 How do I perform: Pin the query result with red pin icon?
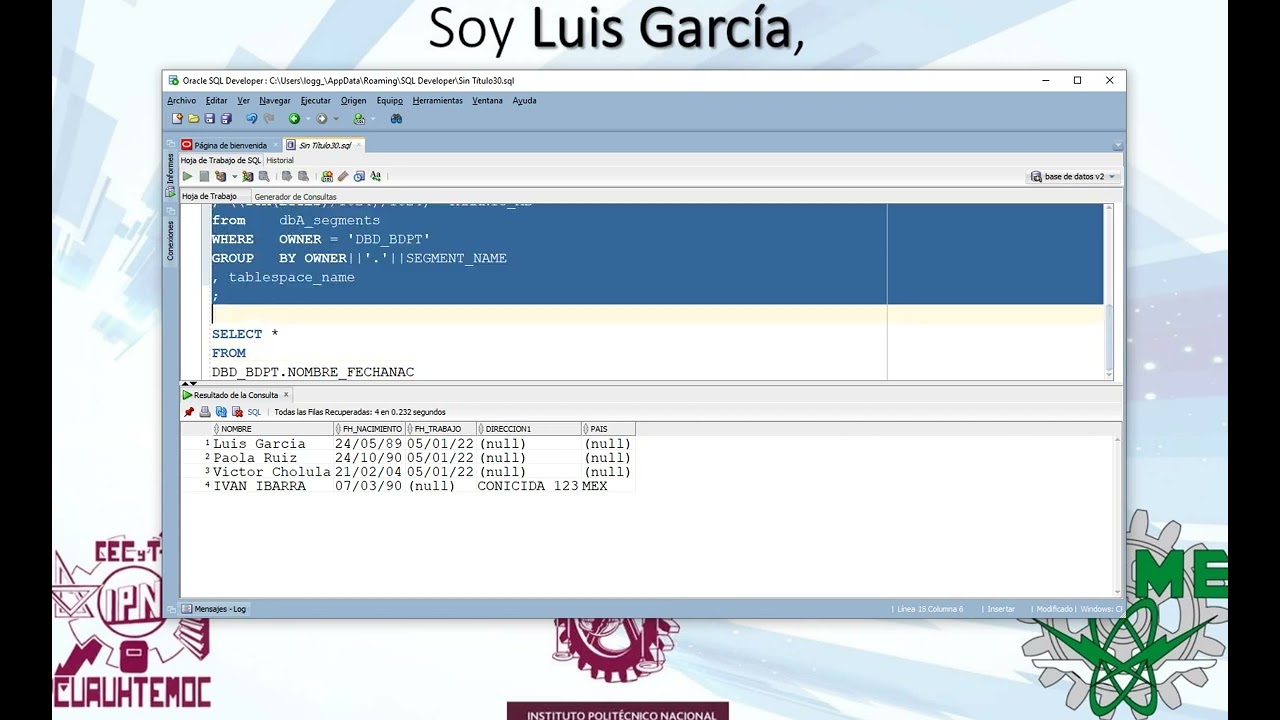pyautogui.click(x=189, y=412)
